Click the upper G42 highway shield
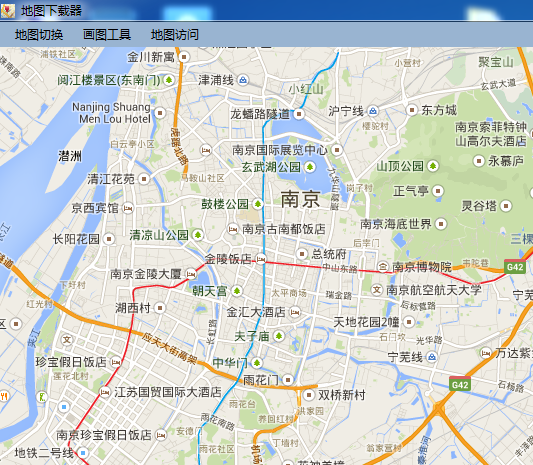This screenshot has height=465, width=533. (x=515, y=267)
